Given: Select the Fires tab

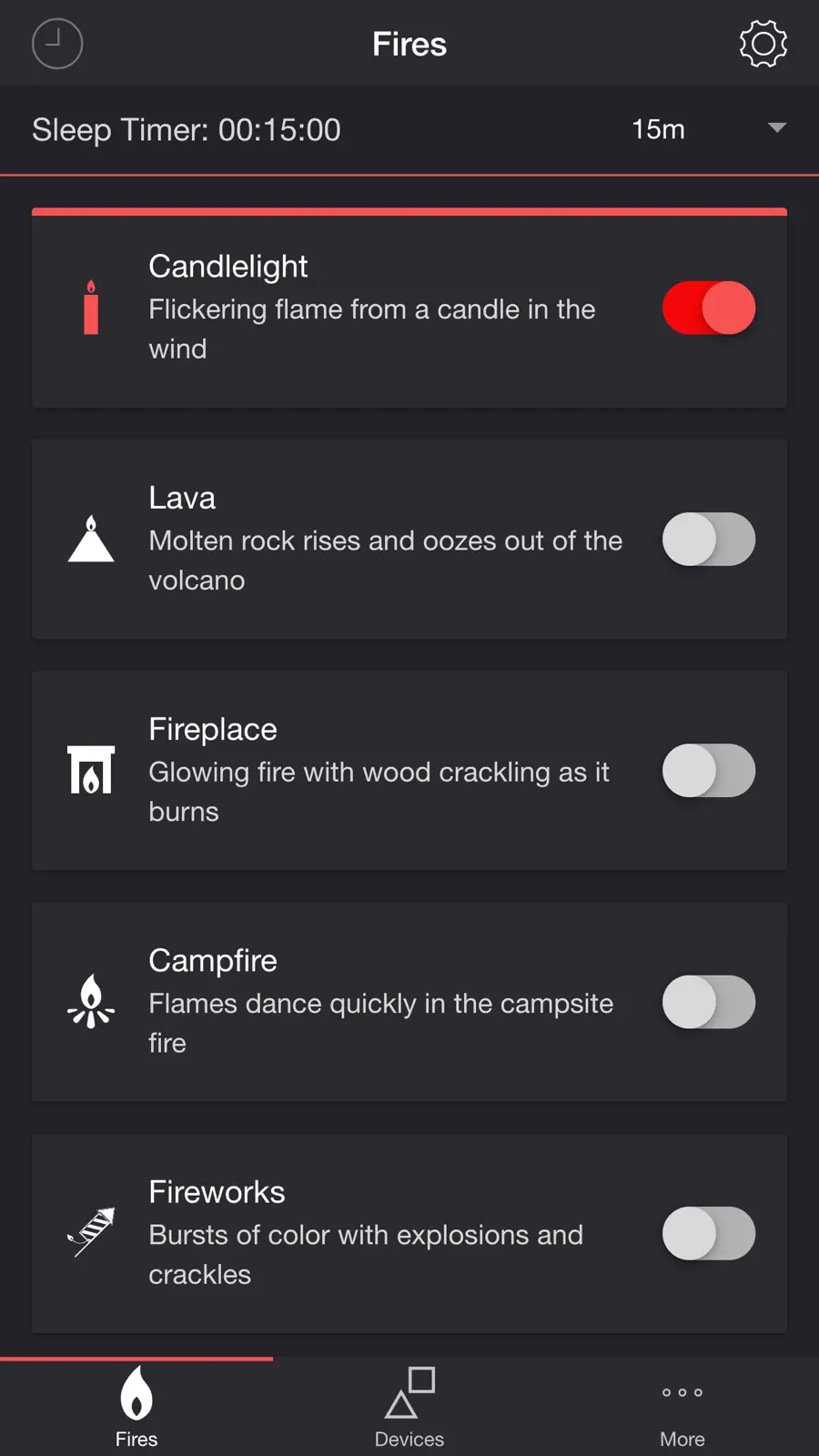Looking at the screenshot, I should [x=136, y=1407].
